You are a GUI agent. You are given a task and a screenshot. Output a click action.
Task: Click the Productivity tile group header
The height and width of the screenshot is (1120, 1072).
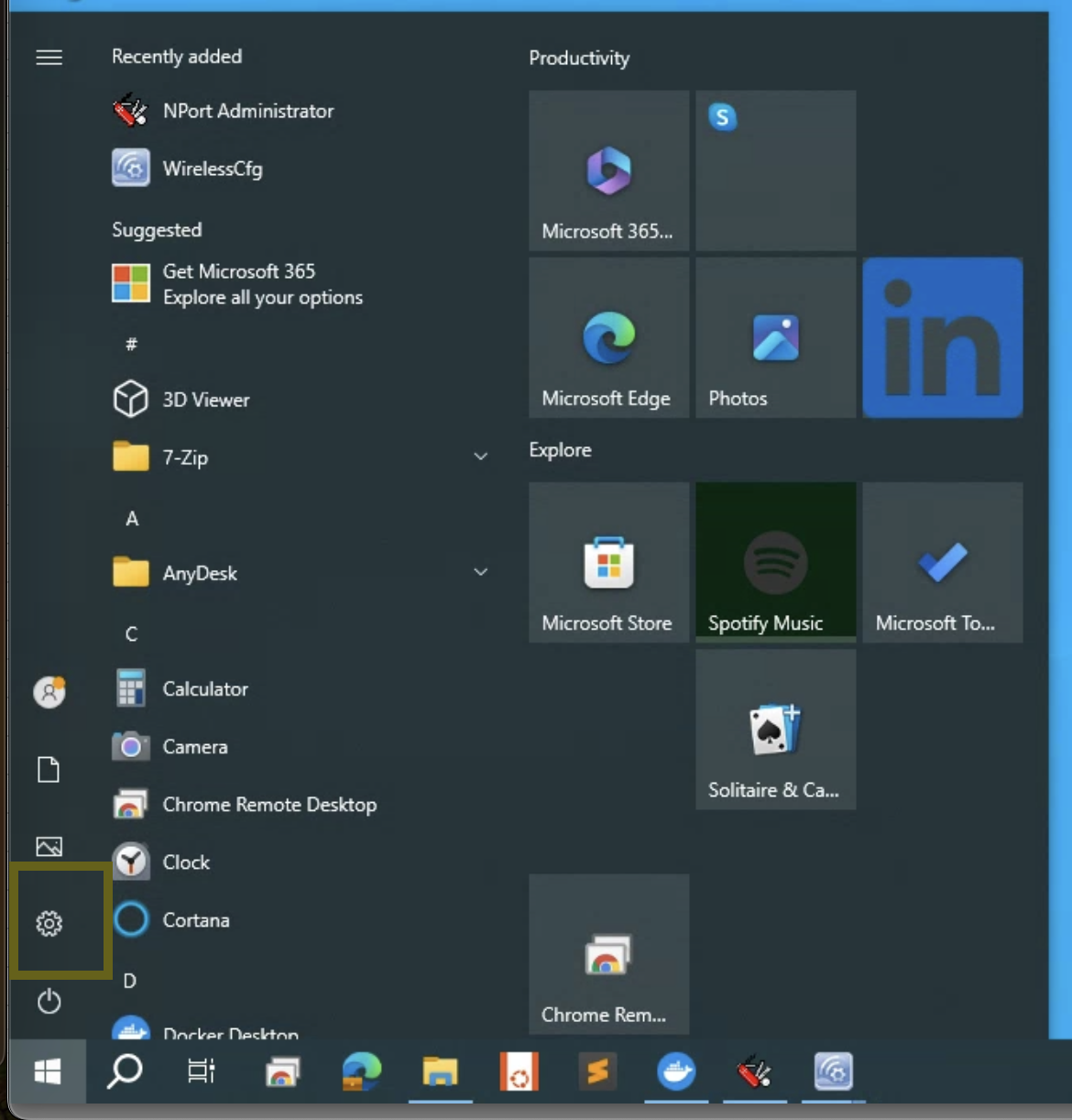click(x=579, y=59)
